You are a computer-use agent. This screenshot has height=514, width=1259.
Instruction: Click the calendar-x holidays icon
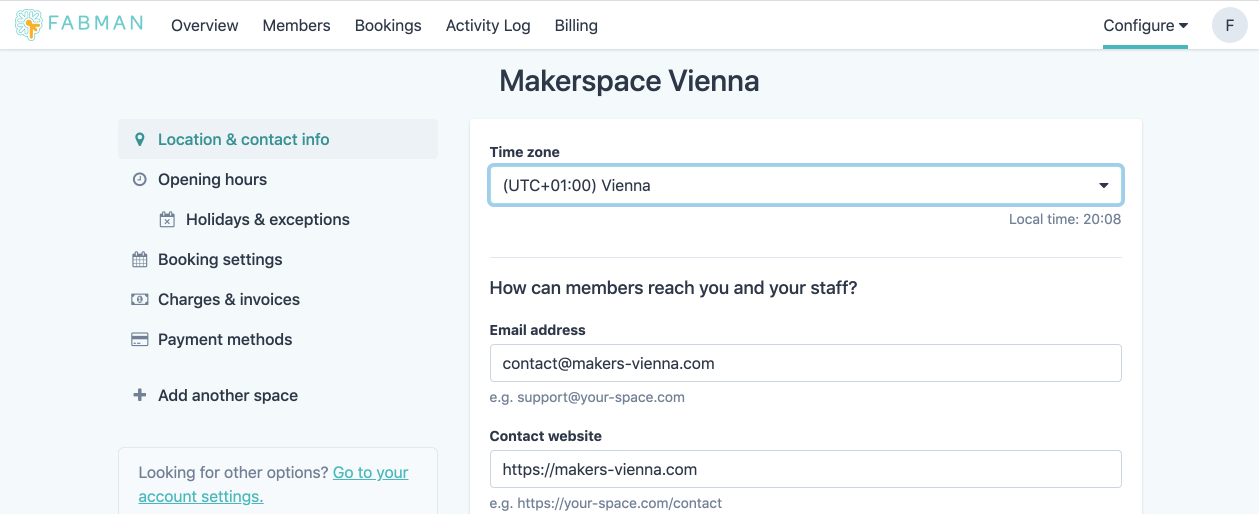(x=167, y=220)
